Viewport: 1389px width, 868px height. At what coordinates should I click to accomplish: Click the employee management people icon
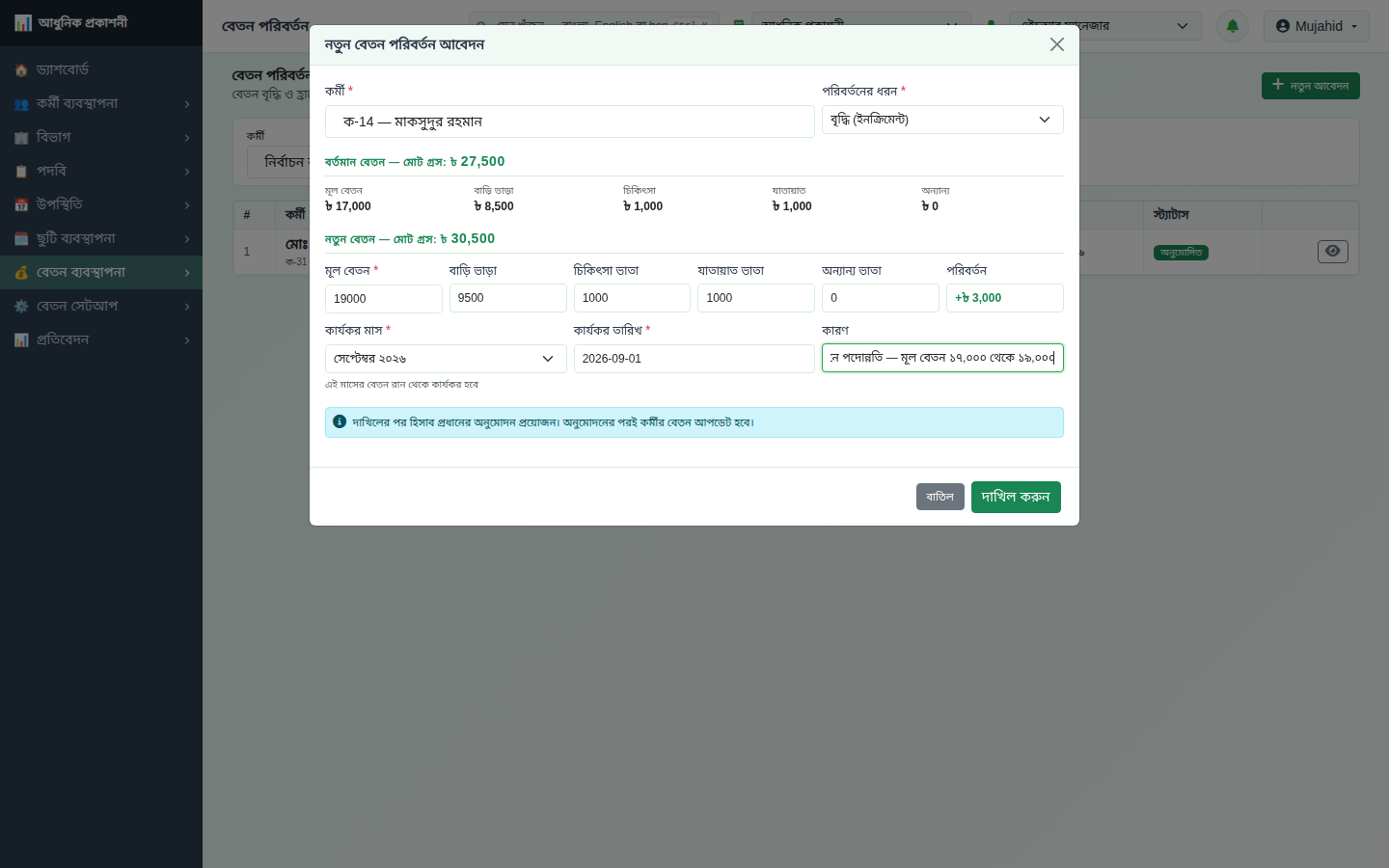click(21, 104)
